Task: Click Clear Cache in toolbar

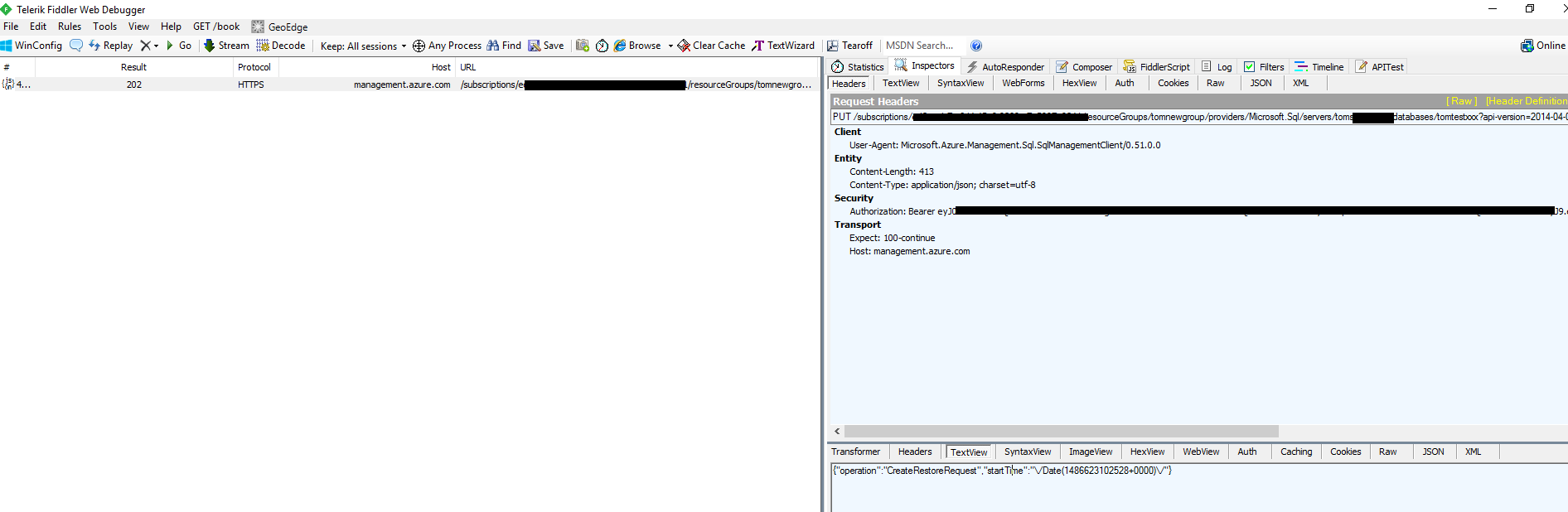Action: pos(711,46)
